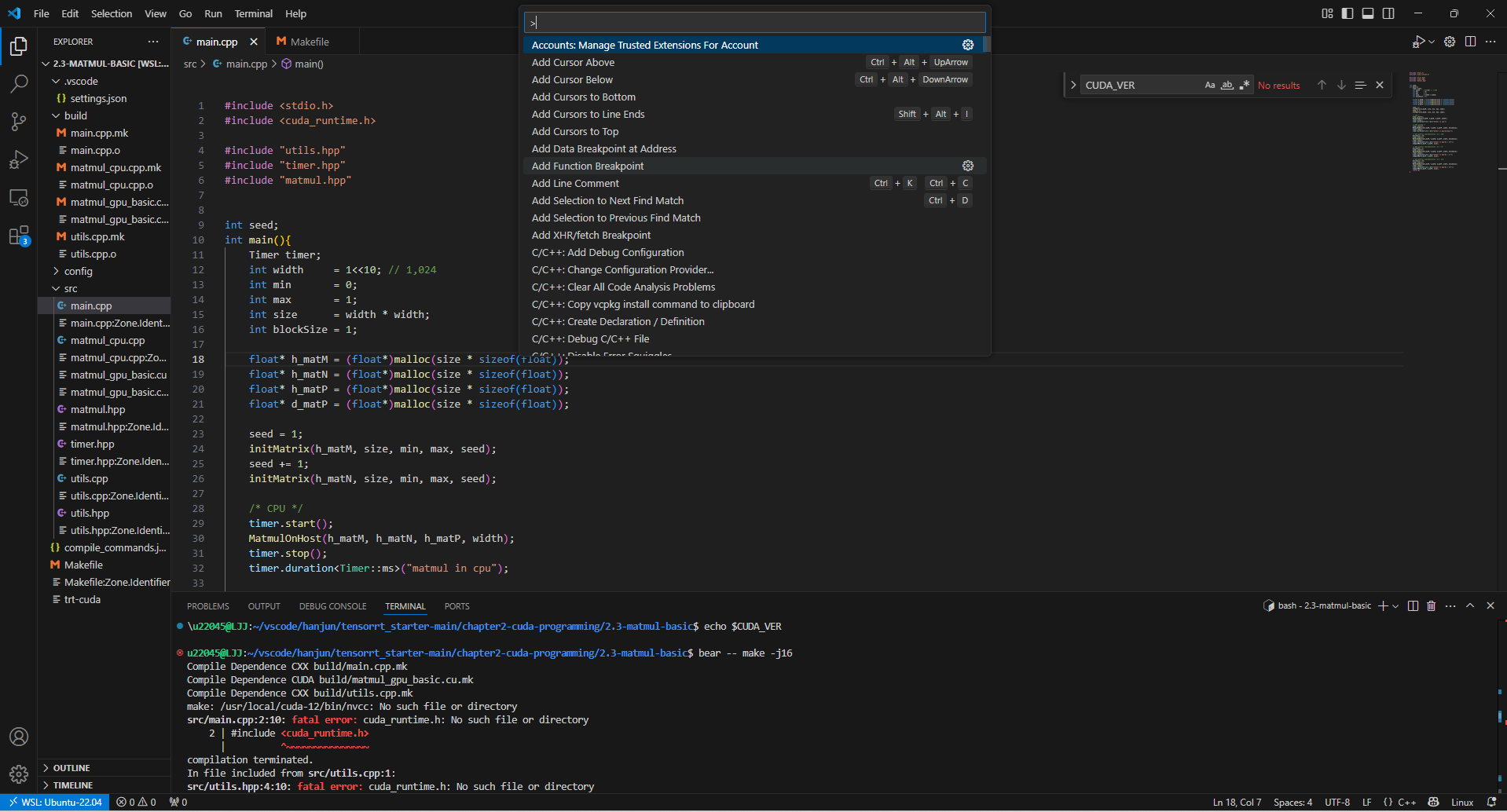Close the find widget
Viewport: 1507px width, 812px height.
point(1380,85)
